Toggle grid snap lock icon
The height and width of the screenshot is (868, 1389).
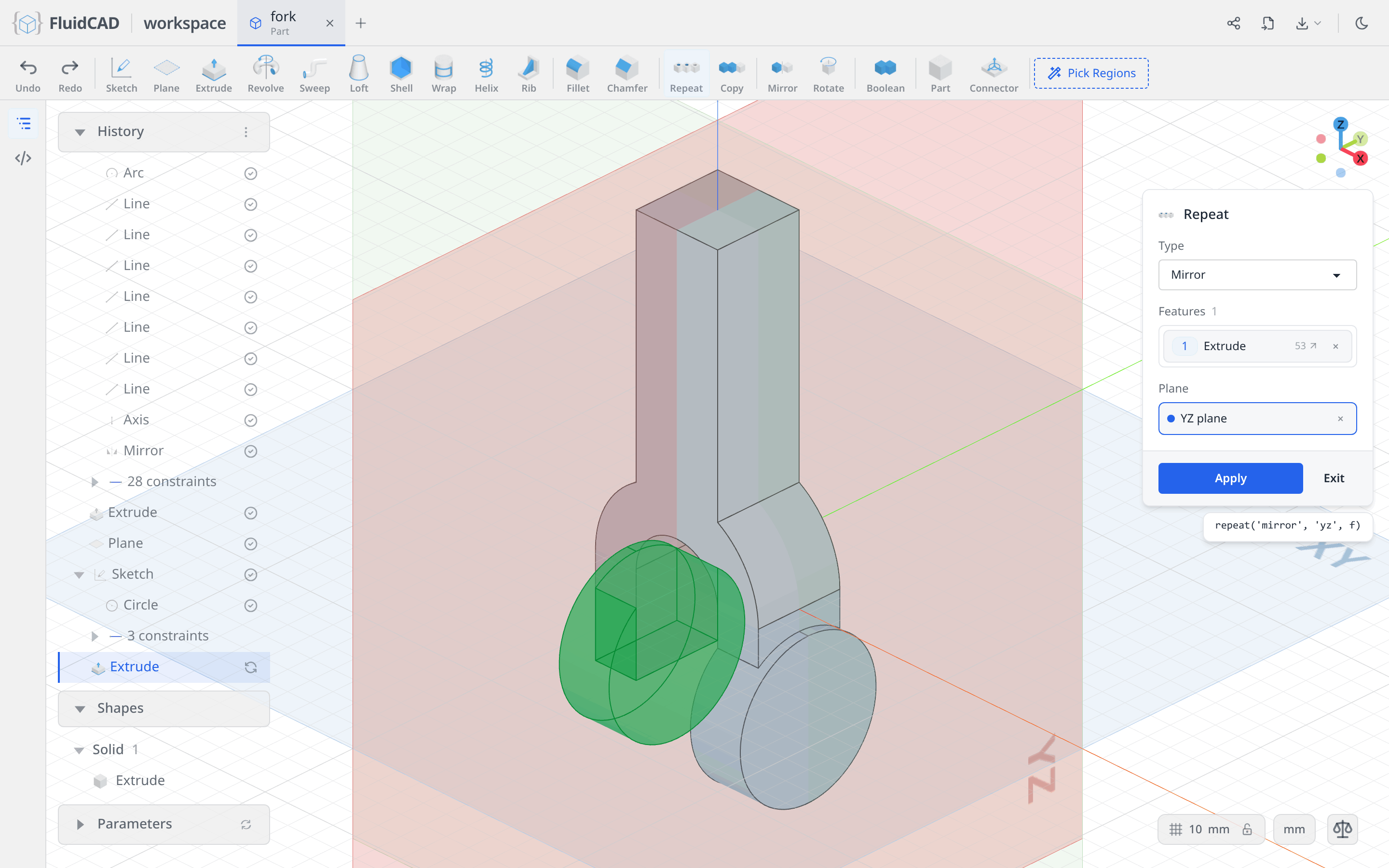click(1247, 829)
